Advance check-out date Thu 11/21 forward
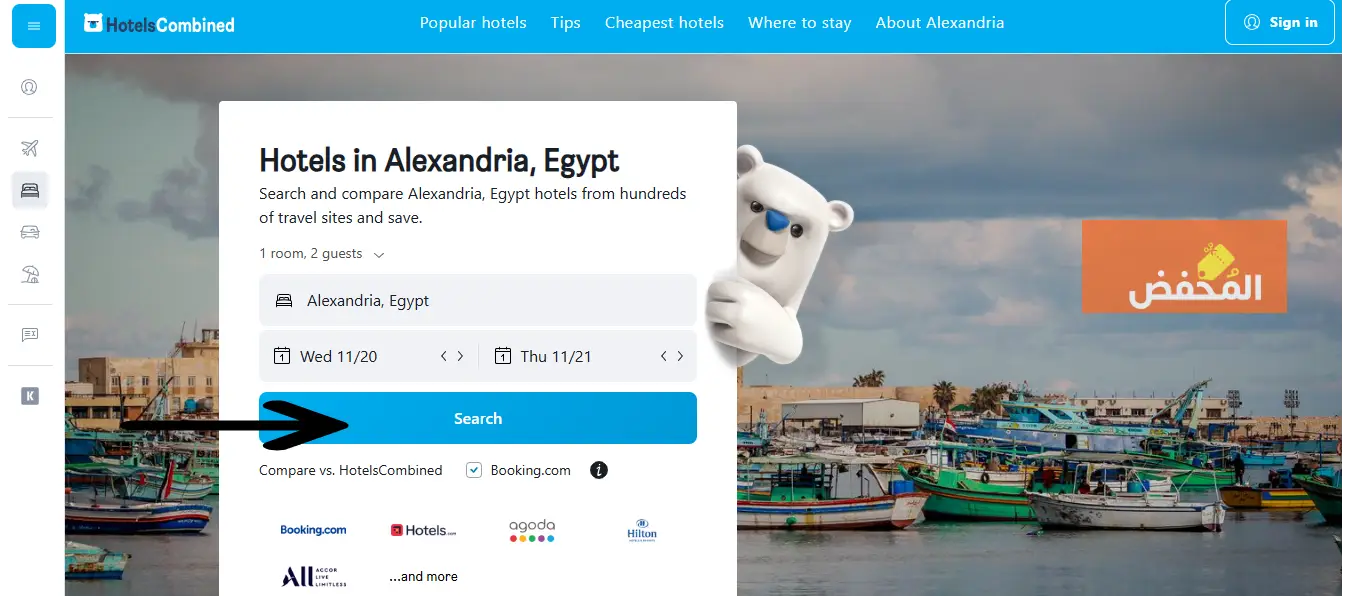This screenshot has width=1350, height=596. (681, 356)
